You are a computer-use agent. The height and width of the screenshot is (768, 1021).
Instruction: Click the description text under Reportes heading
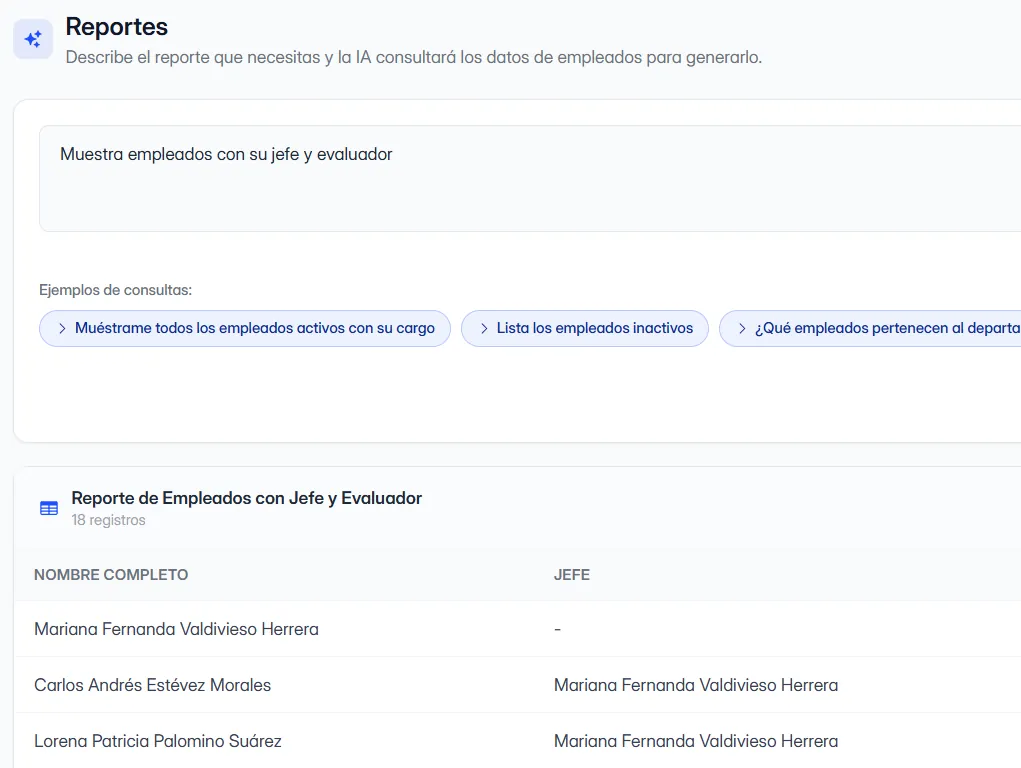pyautogui.click(x=413, y=57)
